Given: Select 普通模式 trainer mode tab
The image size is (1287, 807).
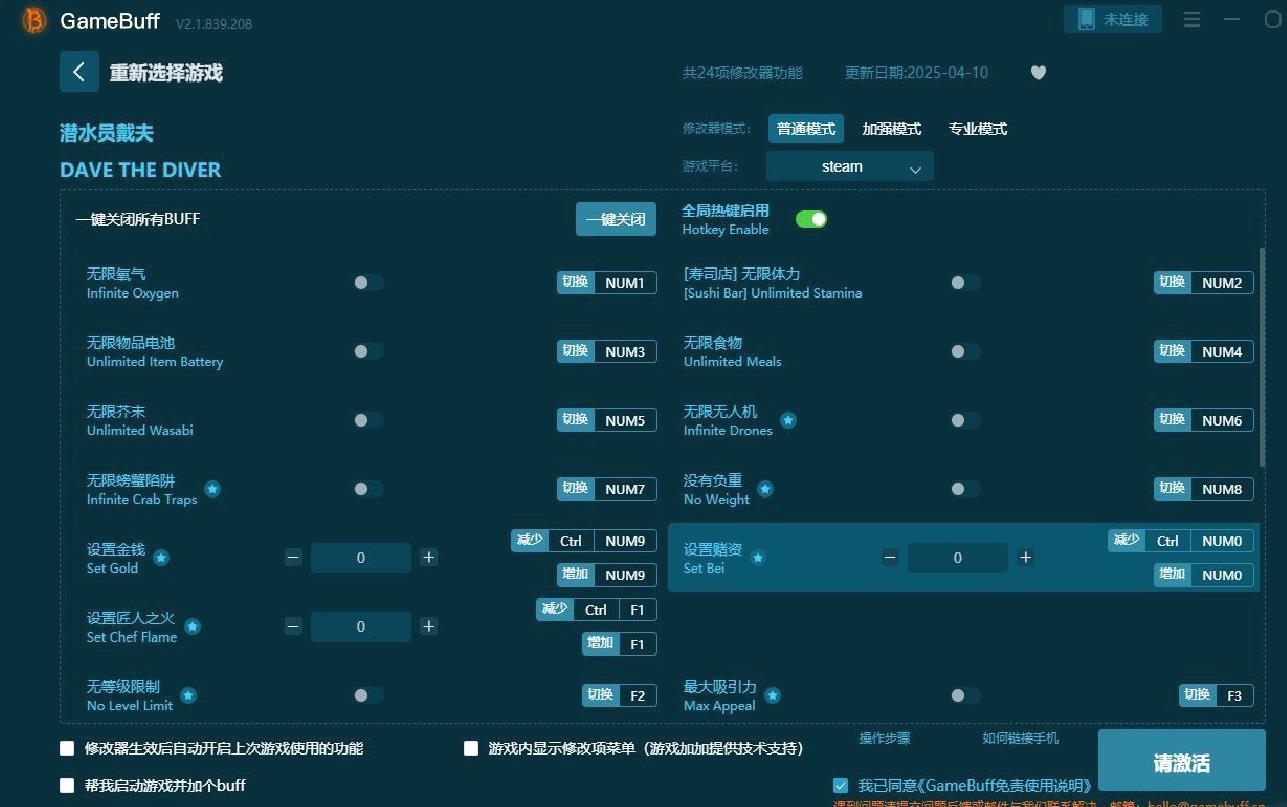Looking at the screenshot, I should click(x=806, y=129).
